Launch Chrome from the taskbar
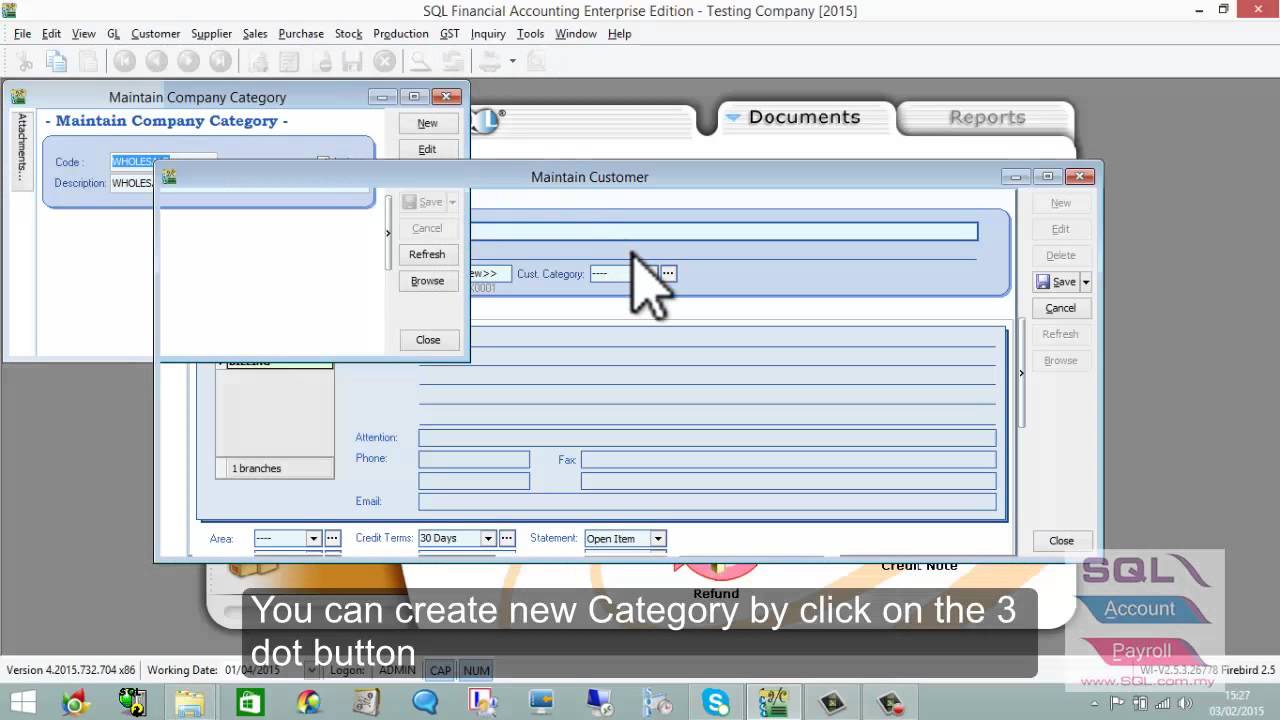 (x=75, y=702)
